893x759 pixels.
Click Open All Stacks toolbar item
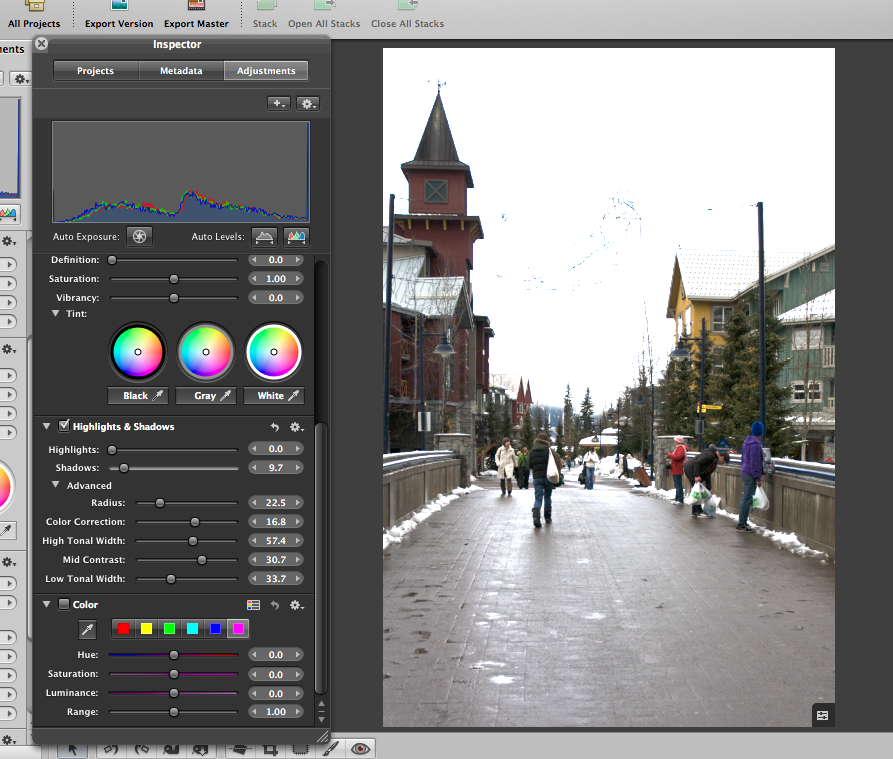point(324,15)
